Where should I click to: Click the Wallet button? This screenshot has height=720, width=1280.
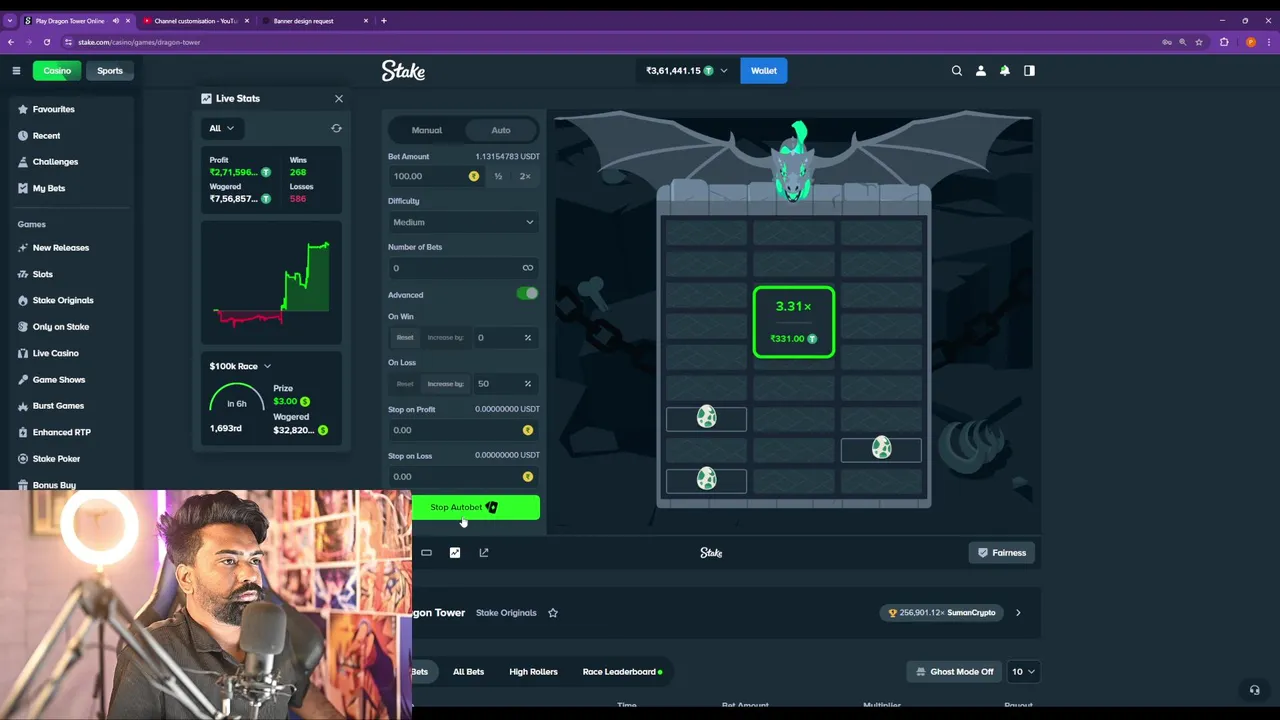pyautogui.click(x=764, y=71)
